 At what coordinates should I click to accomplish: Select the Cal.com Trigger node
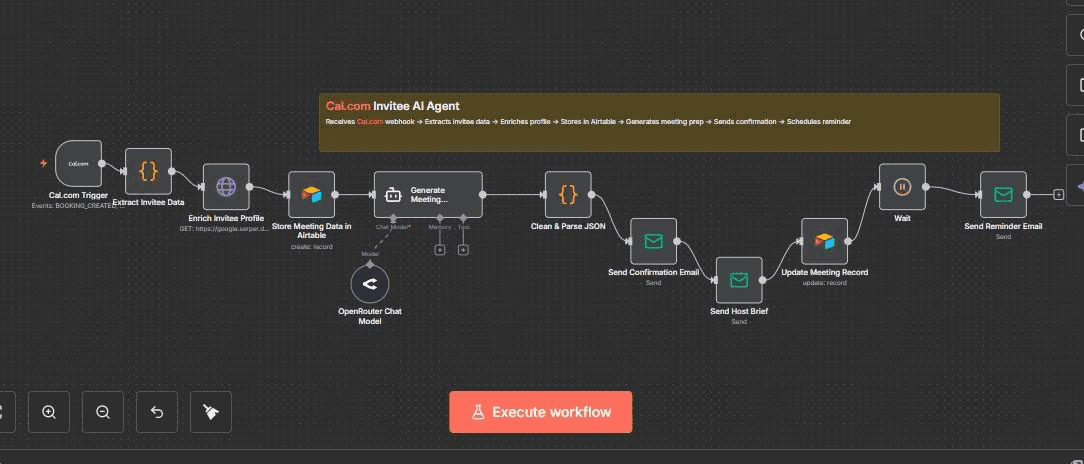78,164
